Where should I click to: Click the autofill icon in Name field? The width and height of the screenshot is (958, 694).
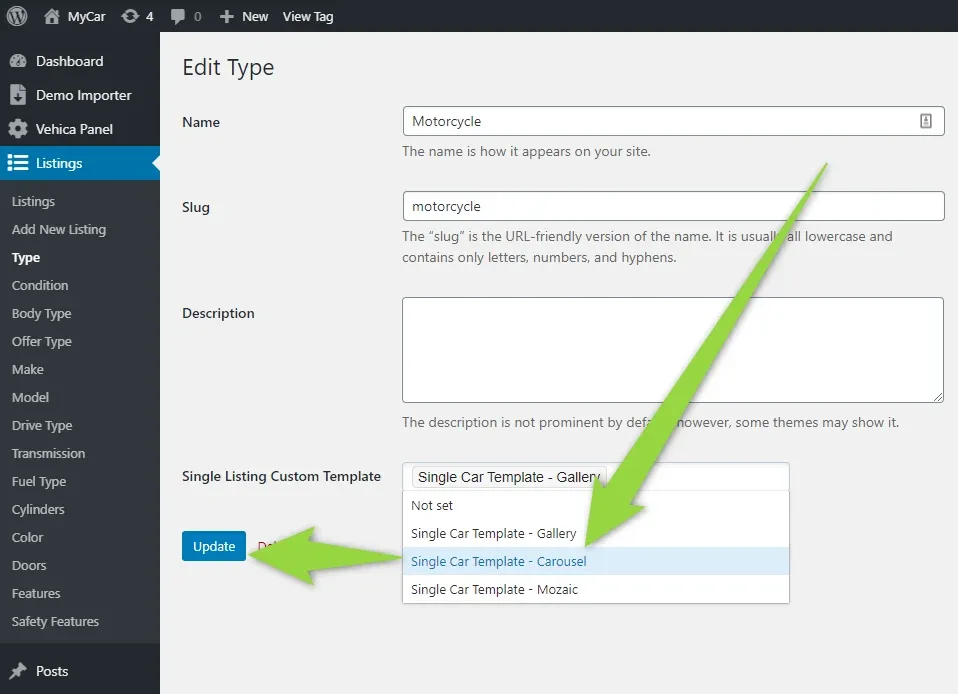tap(926, 121)
